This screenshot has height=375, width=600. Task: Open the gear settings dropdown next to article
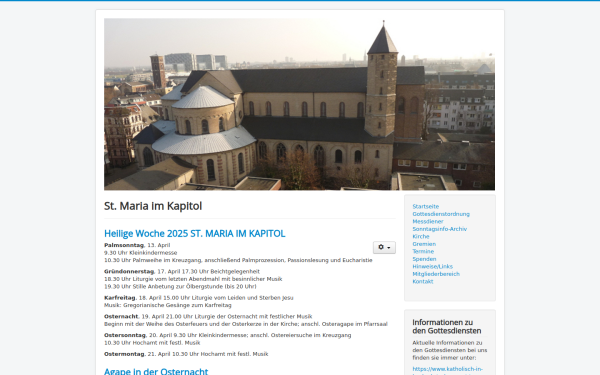coord(384,248)
